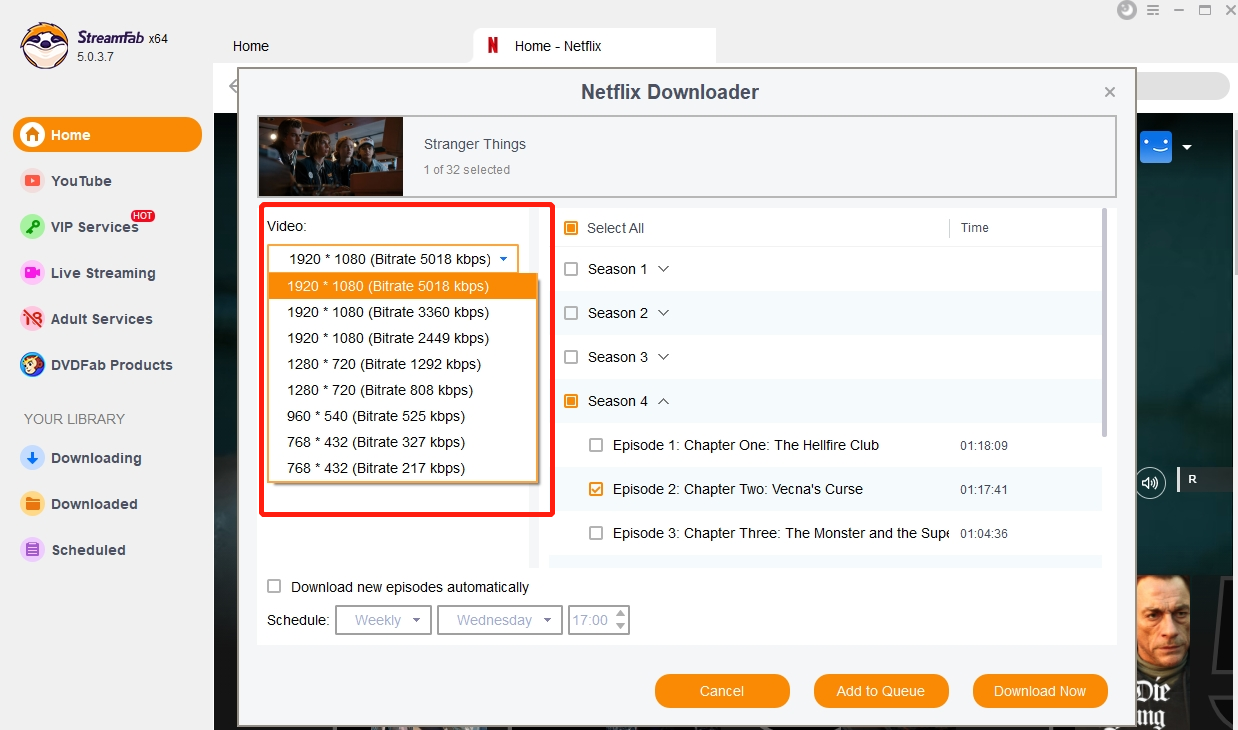Click the Live Streaming camera icon
The height and width of the screenshot is (730, 1238).
point(33,273)
